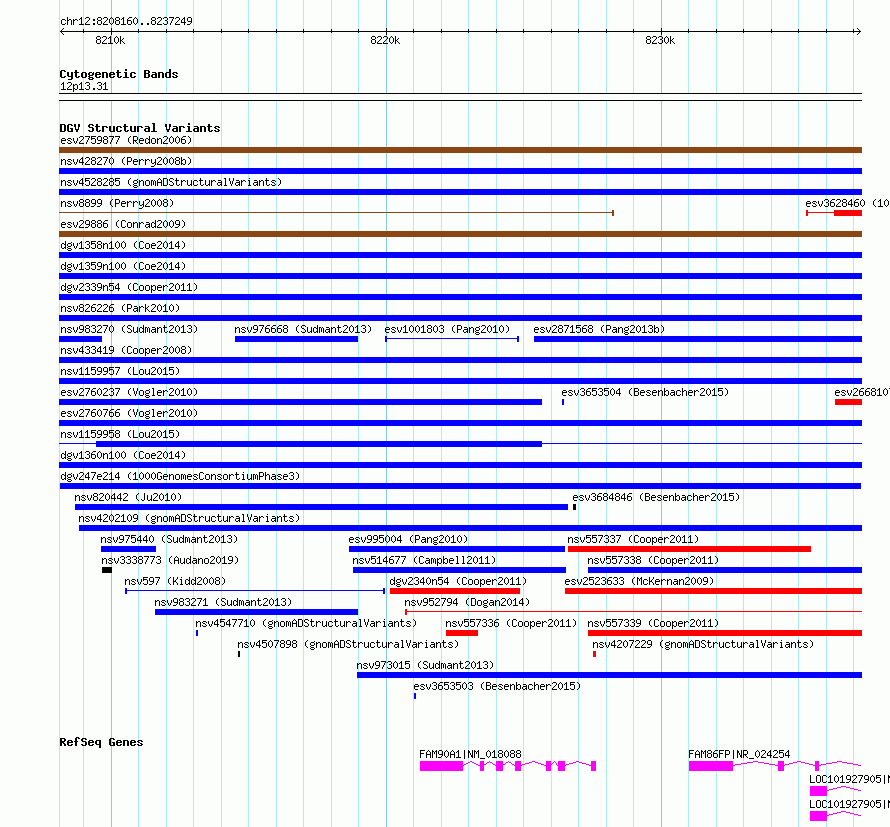890x827 pixels.
Task: Select the nsv428270 (Perry2008b) variant label
Action: click(126, 161)
